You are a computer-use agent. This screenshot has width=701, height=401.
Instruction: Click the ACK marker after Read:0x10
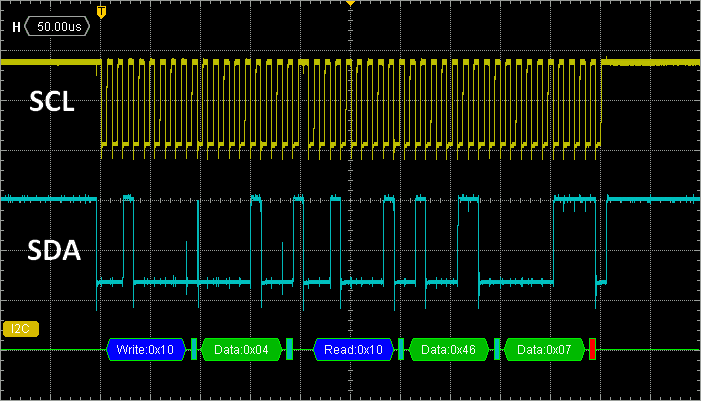[x=402, y=350]
